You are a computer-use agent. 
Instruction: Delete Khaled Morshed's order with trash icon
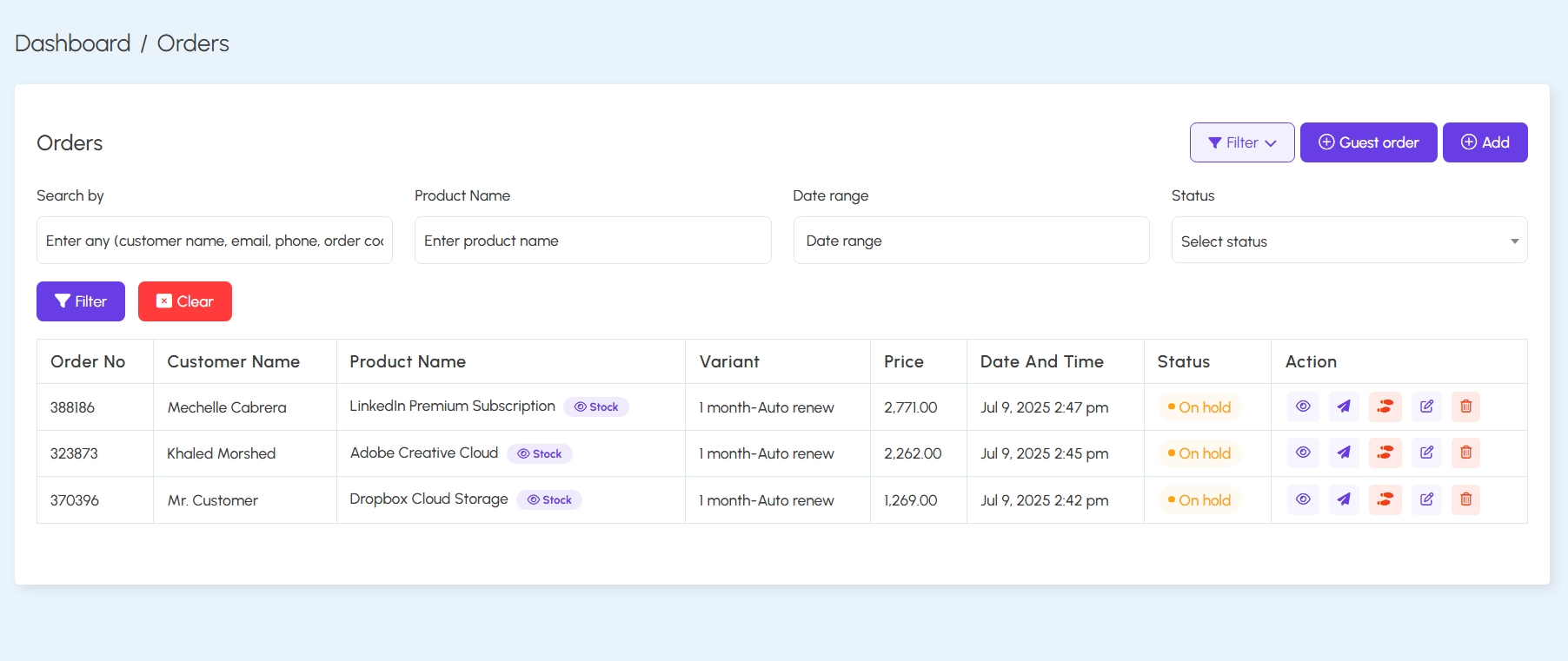click(x=1466, y=453)
